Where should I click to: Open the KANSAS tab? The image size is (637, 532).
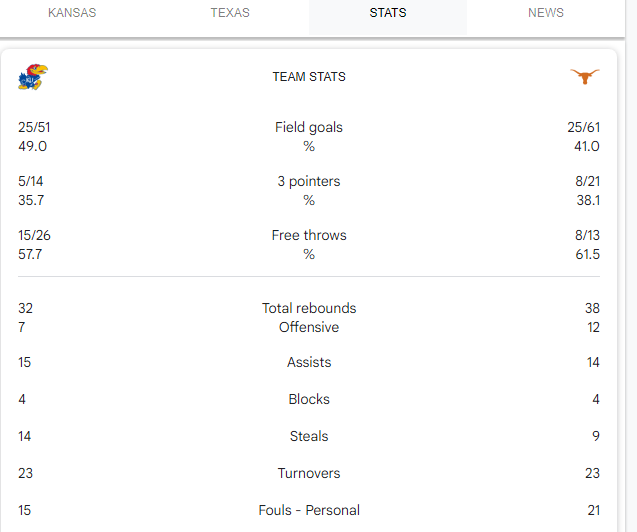point(71,13)
